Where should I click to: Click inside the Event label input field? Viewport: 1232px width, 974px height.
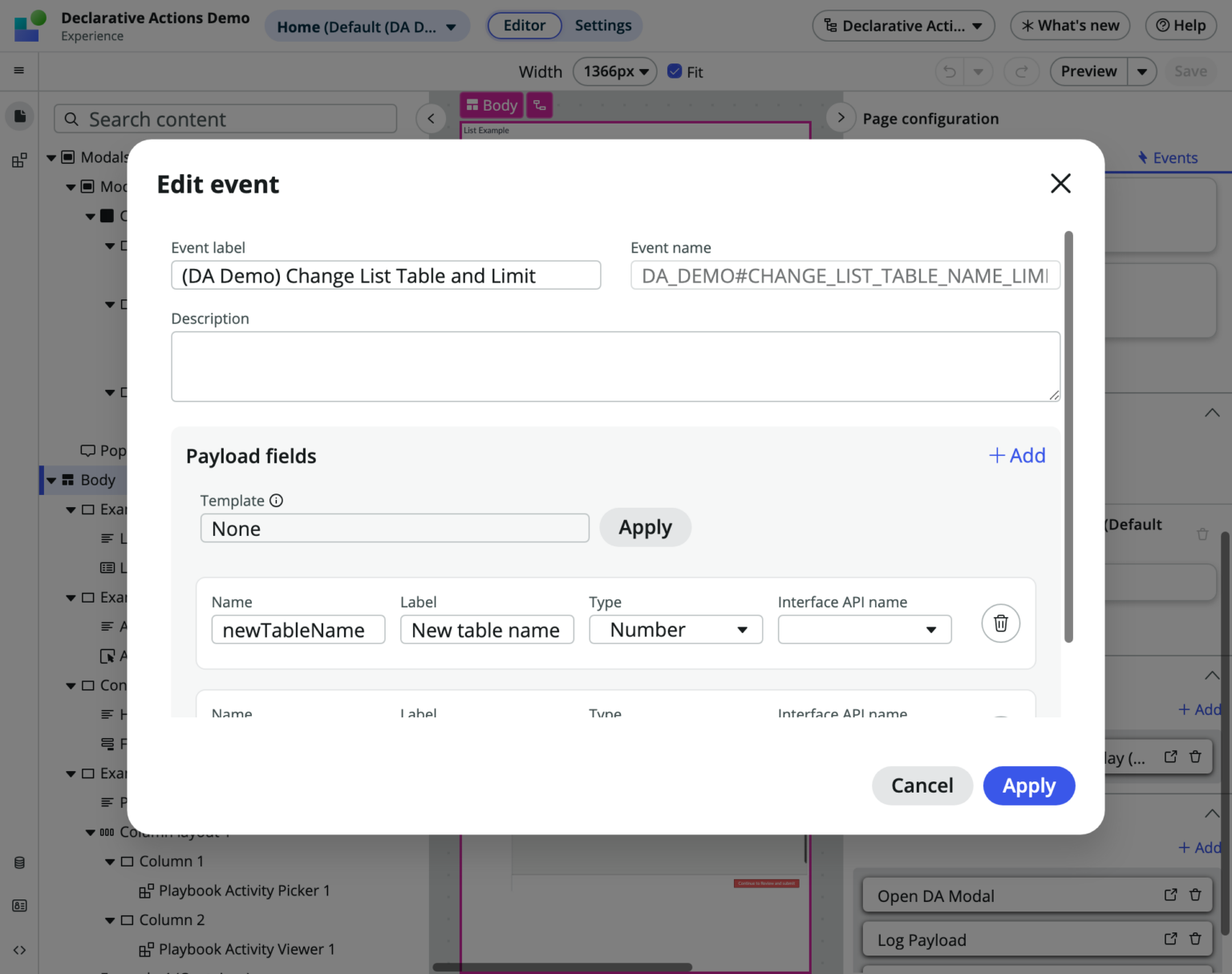386,275
